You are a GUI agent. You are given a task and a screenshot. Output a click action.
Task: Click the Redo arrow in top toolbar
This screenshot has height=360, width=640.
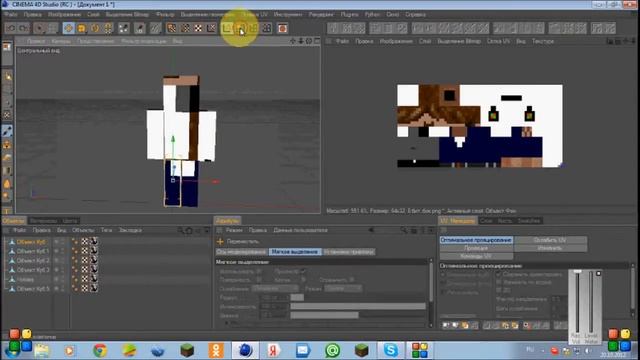tap(24, 28)
